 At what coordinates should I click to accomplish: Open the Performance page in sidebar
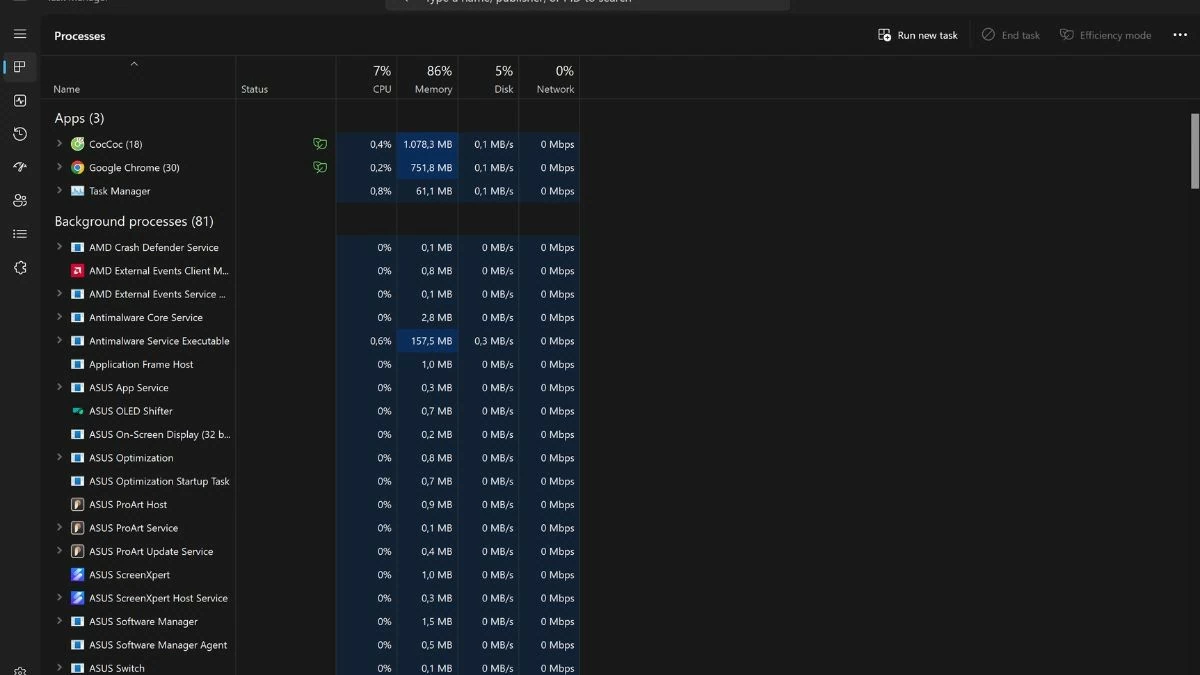(20, 101)
